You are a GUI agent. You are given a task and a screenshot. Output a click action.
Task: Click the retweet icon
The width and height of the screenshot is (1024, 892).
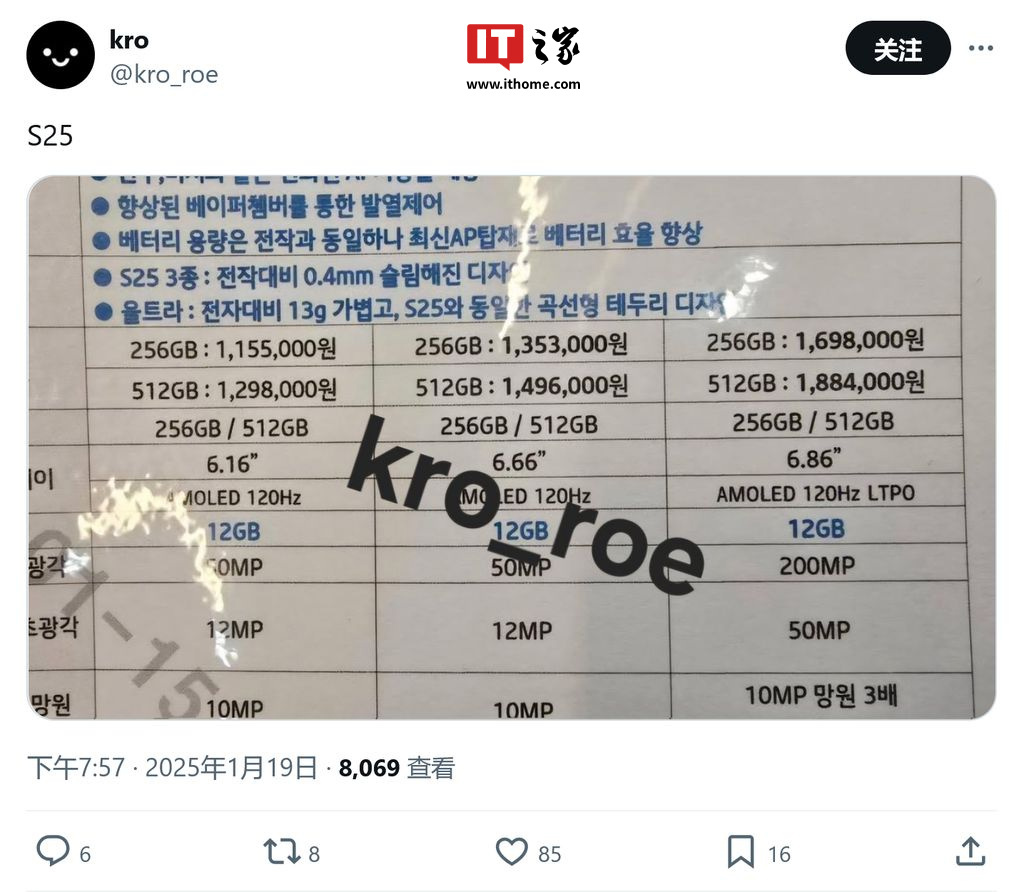pos(281,852)
